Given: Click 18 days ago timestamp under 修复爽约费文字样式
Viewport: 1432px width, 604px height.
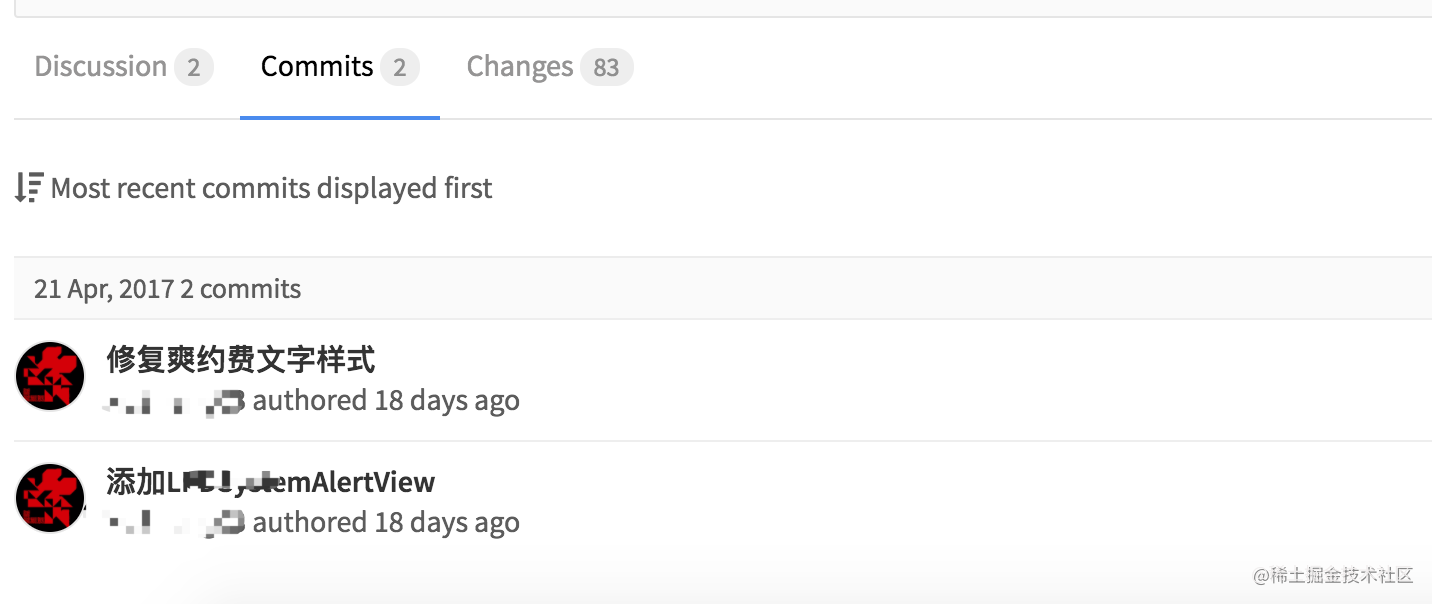Looking at the screenshot, I should click(447, 401).
